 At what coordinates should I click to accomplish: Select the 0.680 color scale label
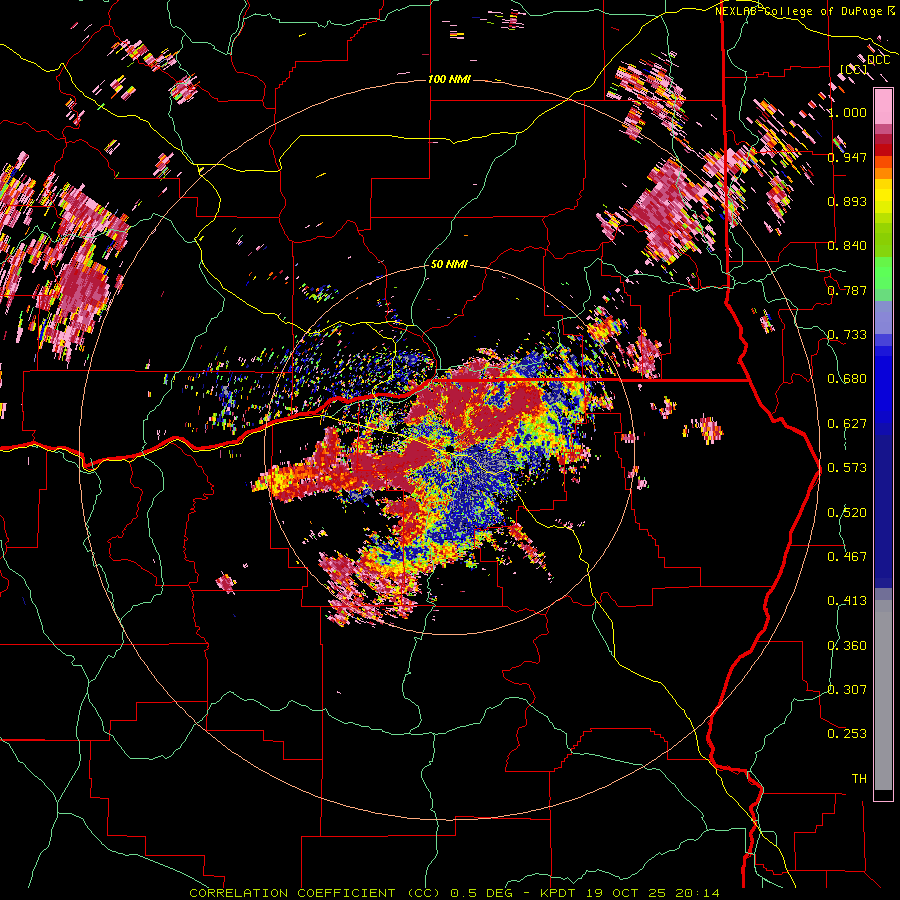(x=847, y=379)
